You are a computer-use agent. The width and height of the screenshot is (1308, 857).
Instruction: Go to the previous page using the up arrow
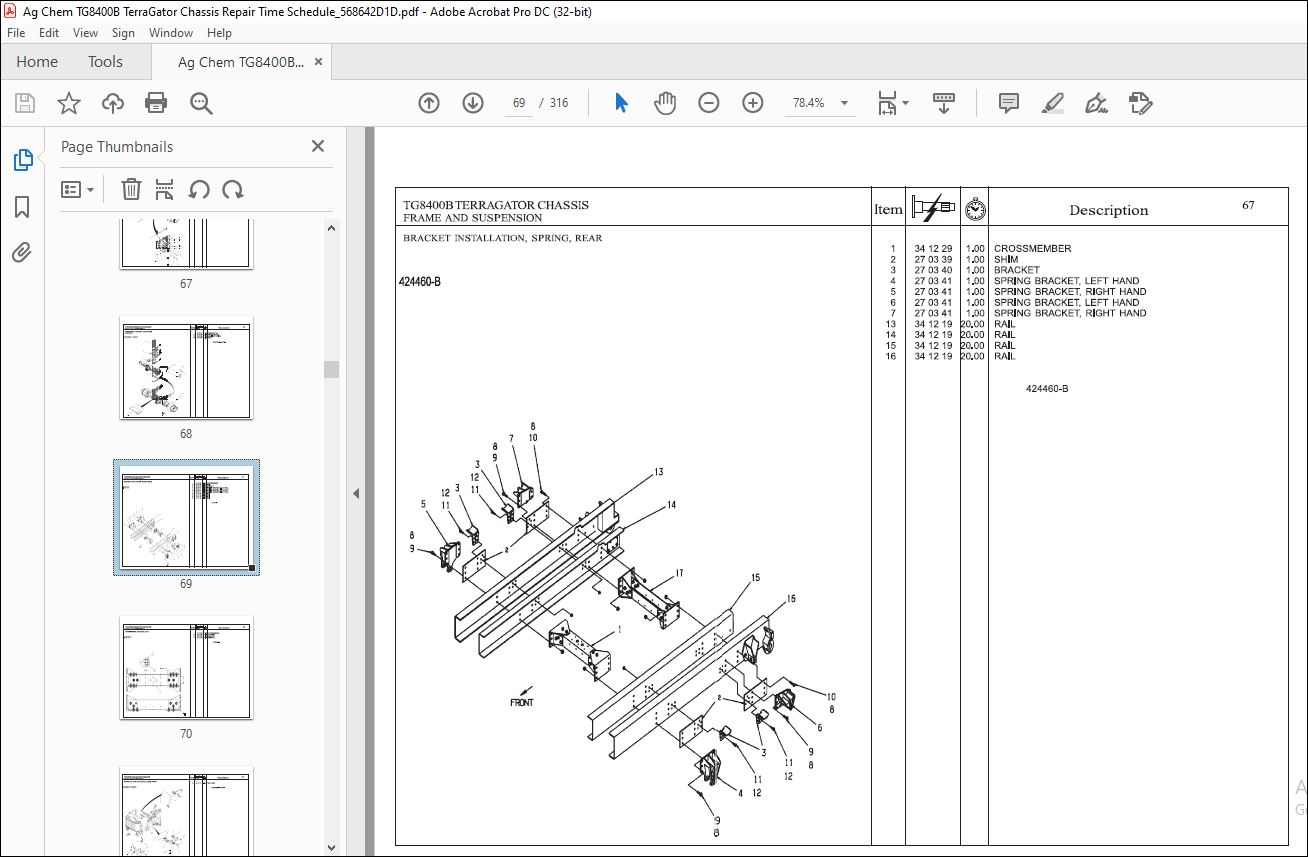(x=429, y=103)
